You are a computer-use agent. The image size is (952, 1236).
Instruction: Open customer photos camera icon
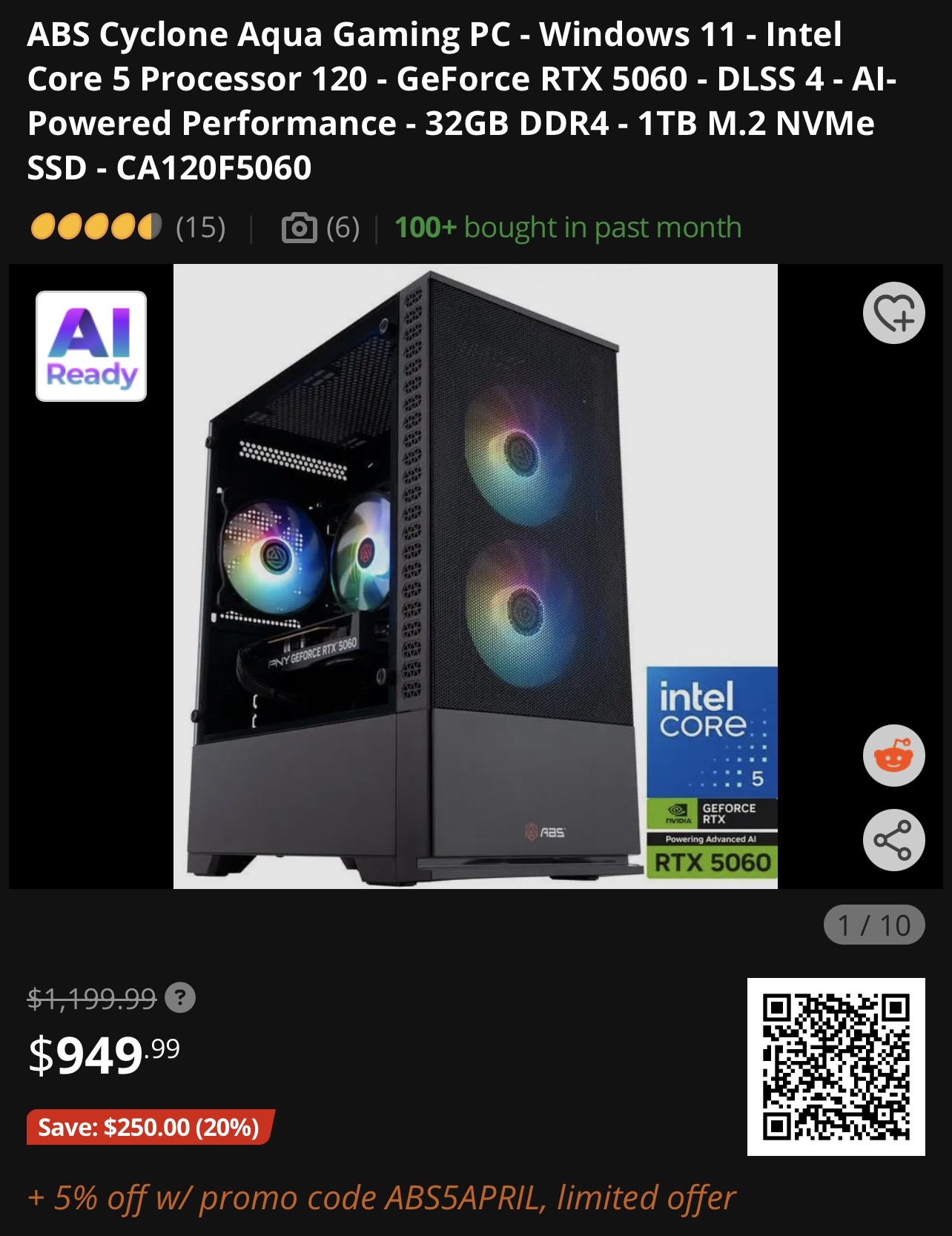(x=300, y=228)
